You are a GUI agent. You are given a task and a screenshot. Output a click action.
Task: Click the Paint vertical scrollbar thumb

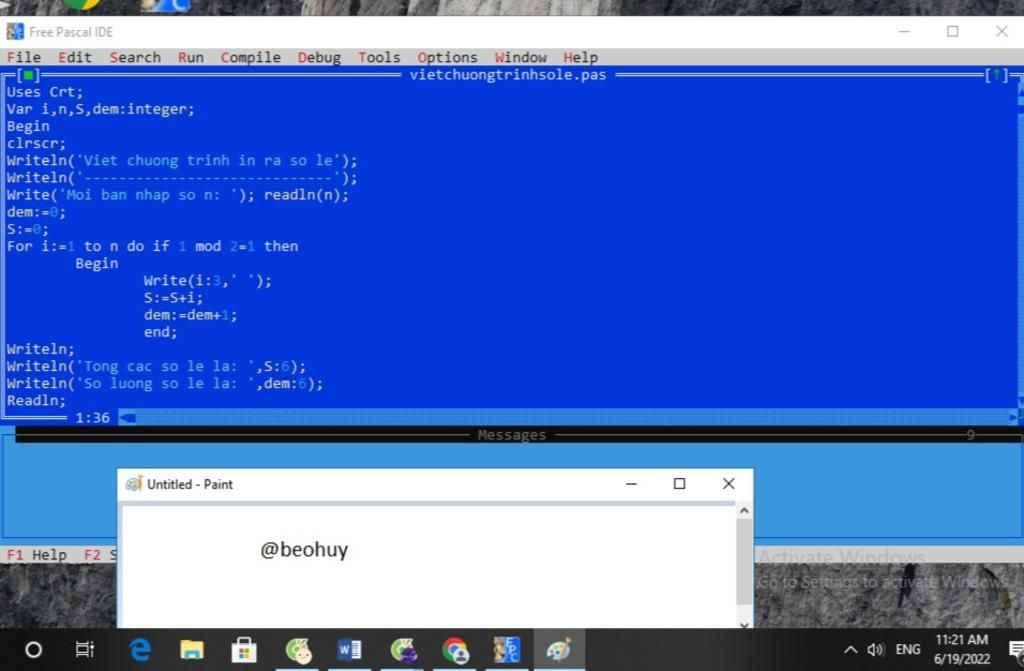744,562
